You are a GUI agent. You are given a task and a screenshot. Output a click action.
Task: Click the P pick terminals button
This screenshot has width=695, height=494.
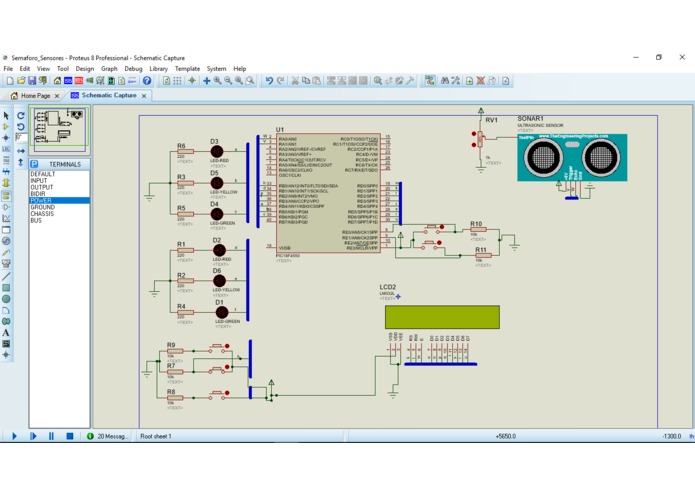[x=35, y=164]
